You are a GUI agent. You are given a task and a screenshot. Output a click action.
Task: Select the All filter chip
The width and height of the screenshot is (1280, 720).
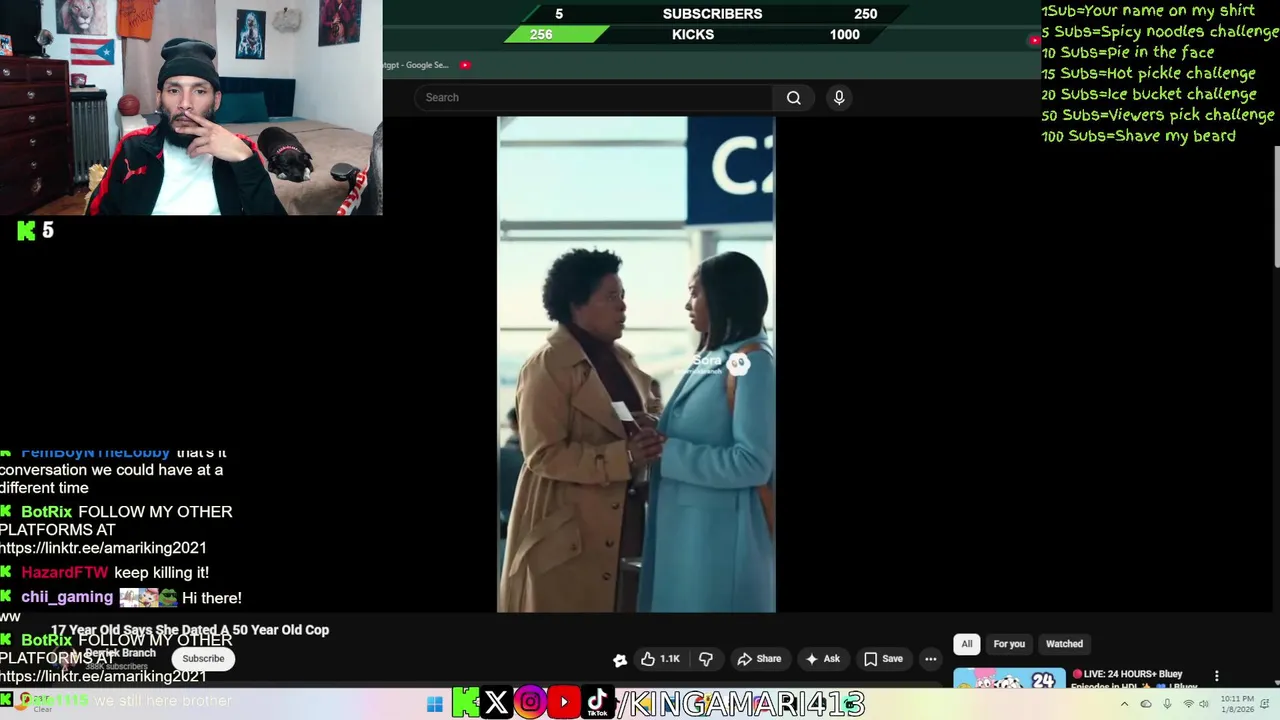pyautogui.click(x=967, y=644)
